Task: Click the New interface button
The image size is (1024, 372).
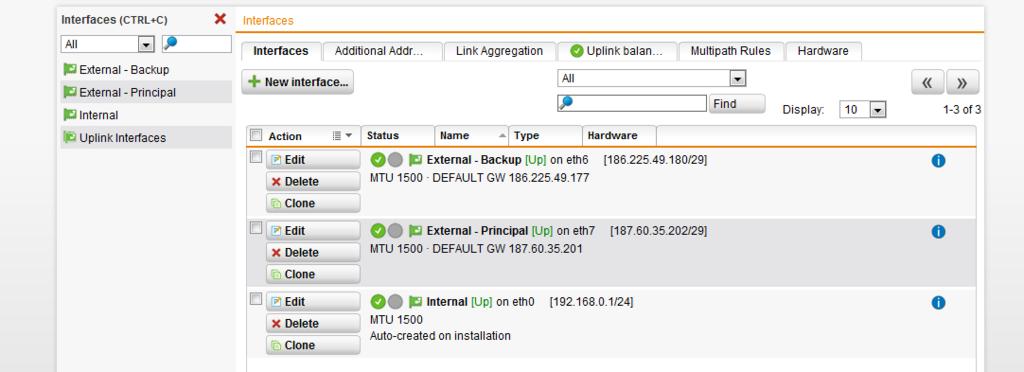Action: pos(298,82)
